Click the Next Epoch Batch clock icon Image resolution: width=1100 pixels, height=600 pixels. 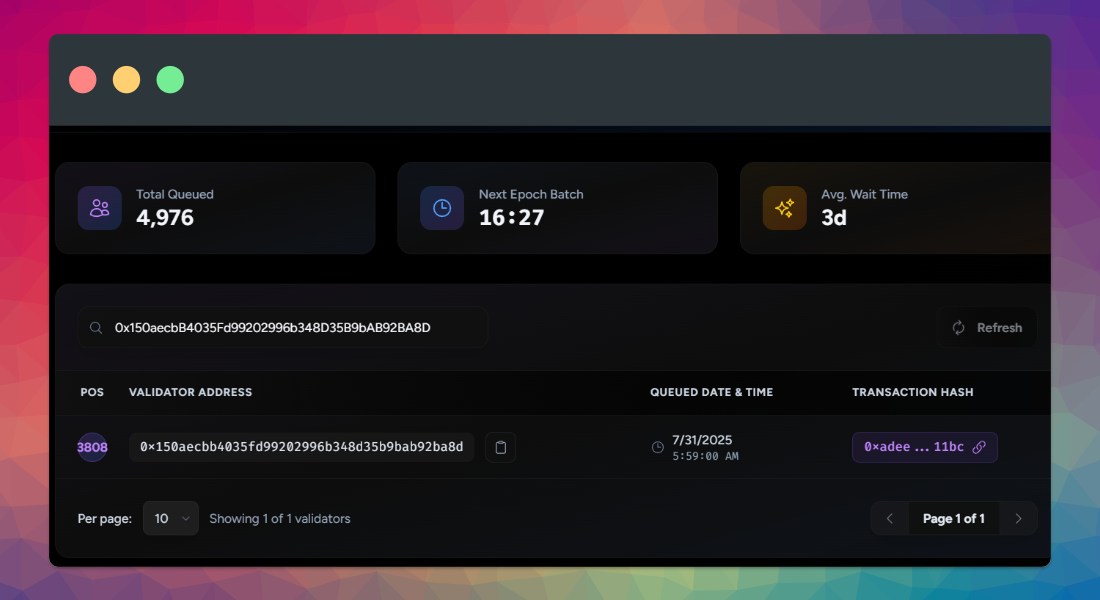point(442,208)
